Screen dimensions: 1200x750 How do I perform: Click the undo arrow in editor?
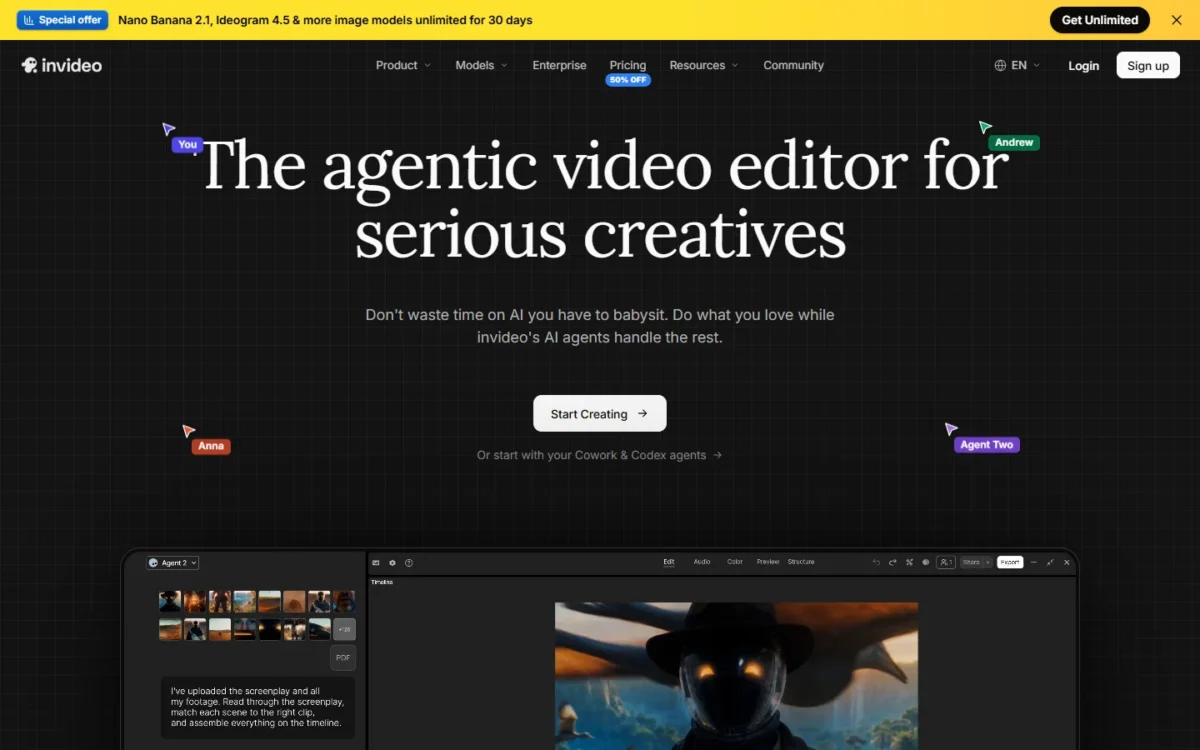876,563
